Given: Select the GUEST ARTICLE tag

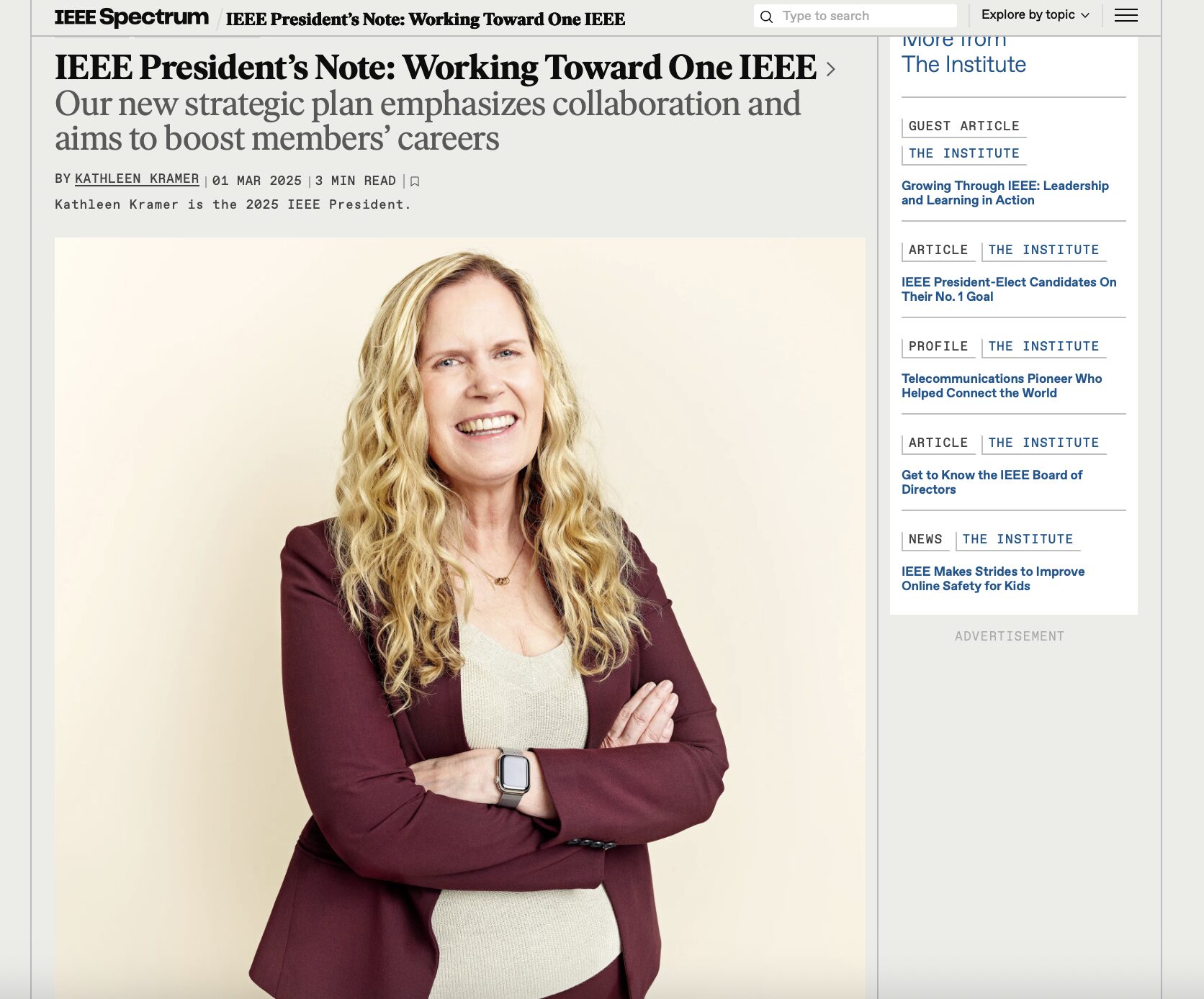Looking at the screenshot, I should [963, 126].
